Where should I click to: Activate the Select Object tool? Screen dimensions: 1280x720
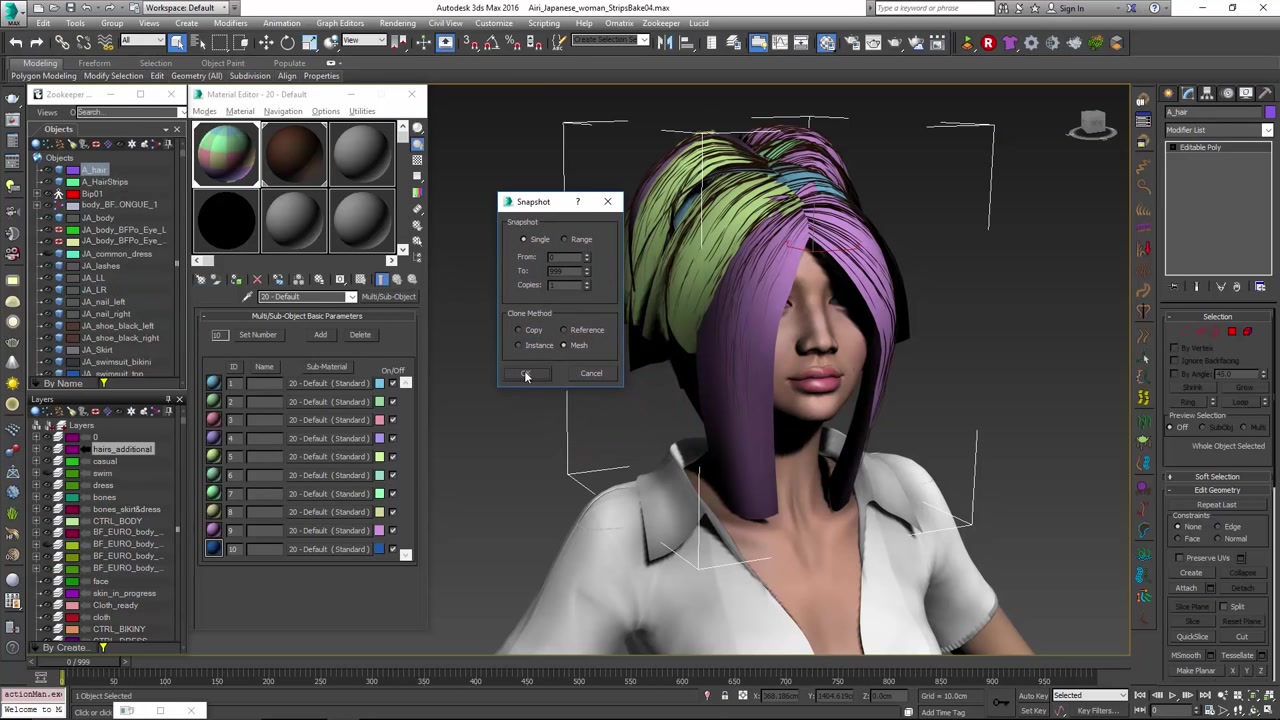177,42
